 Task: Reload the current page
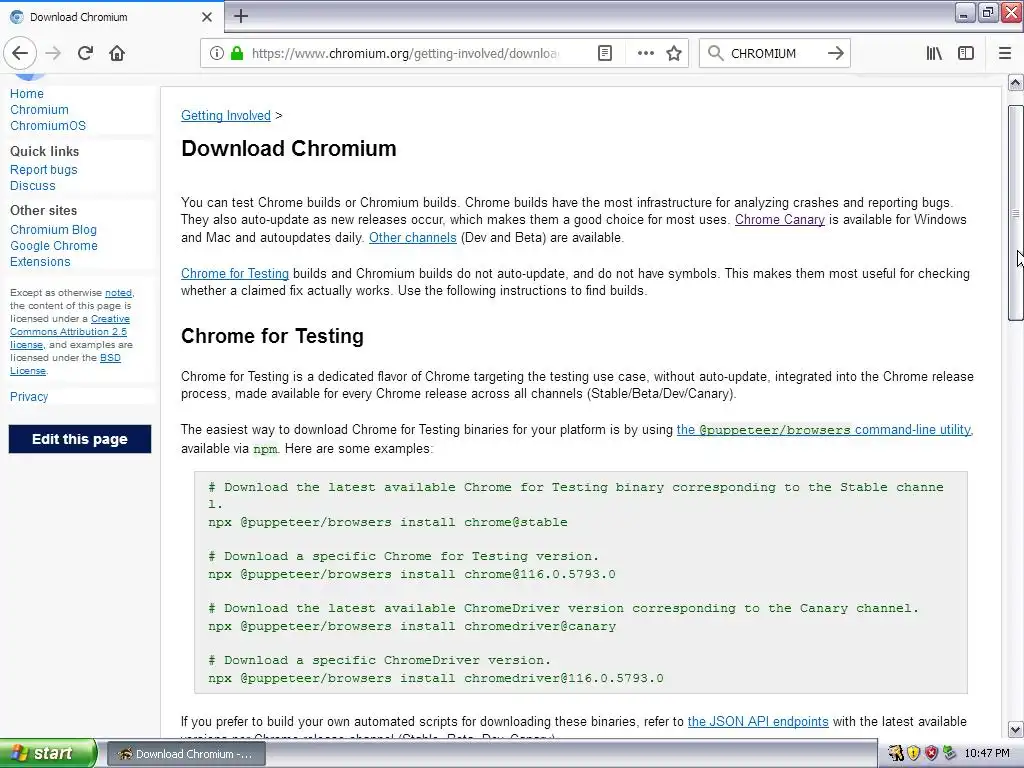85,53
